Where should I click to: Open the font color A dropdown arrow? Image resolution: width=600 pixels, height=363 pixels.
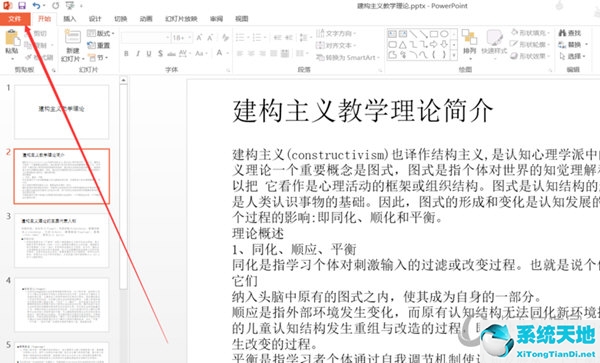coord(228,53)
